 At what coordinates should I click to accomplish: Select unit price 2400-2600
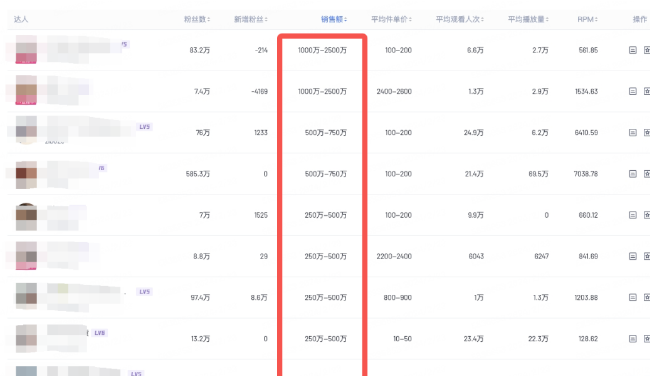click(394, 91)
